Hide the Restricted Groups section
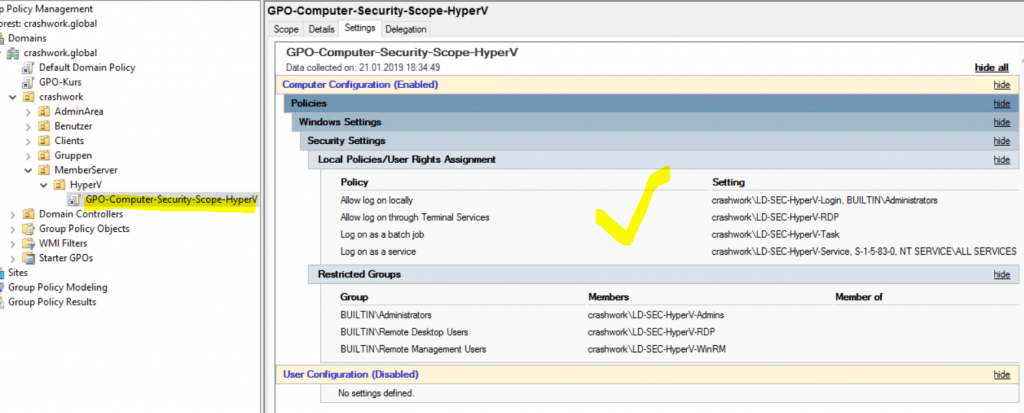 (1002, 274)
